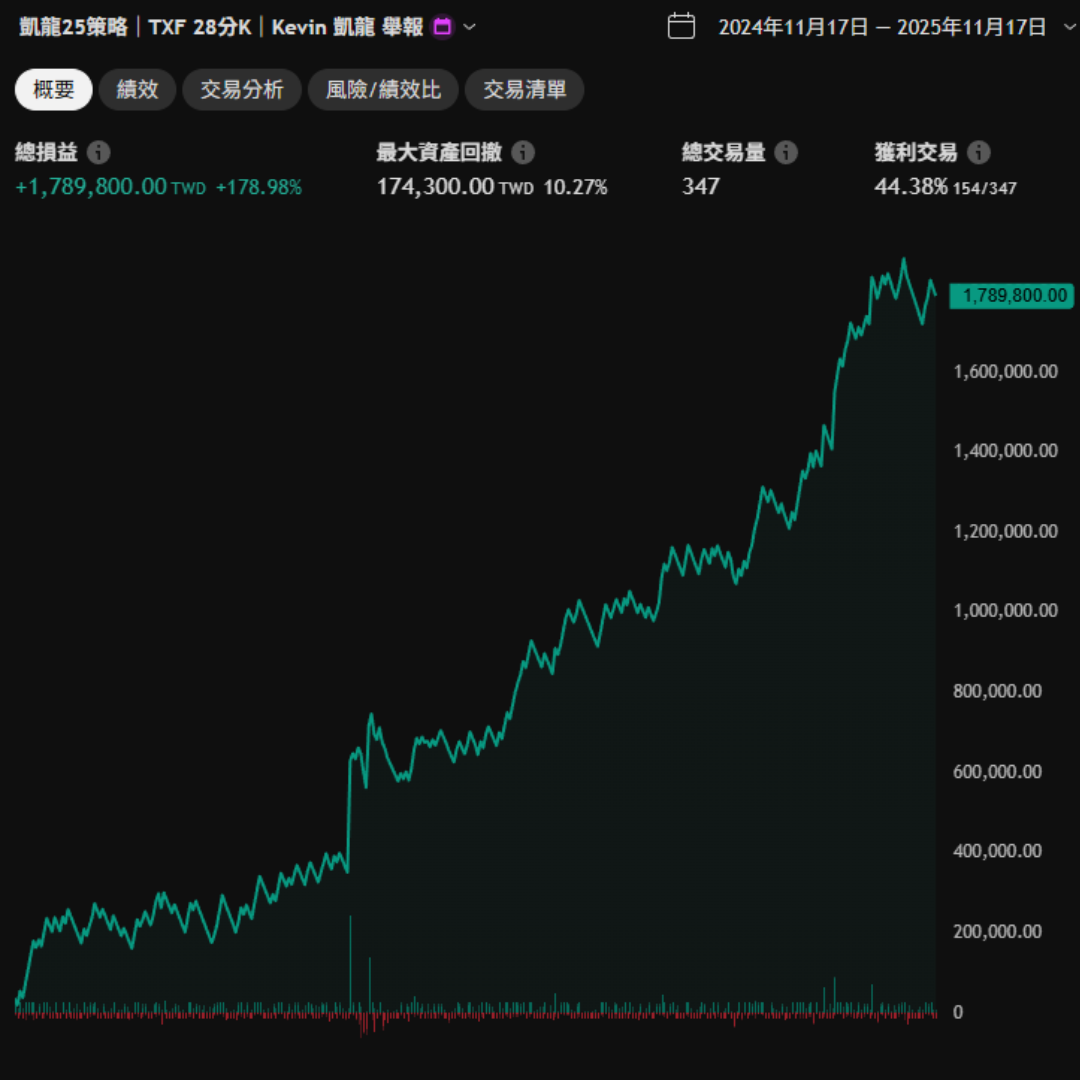Select the 概要 tab
Image resolution: width=1080 pixels, height=1080 pixels.
(54, 90)
